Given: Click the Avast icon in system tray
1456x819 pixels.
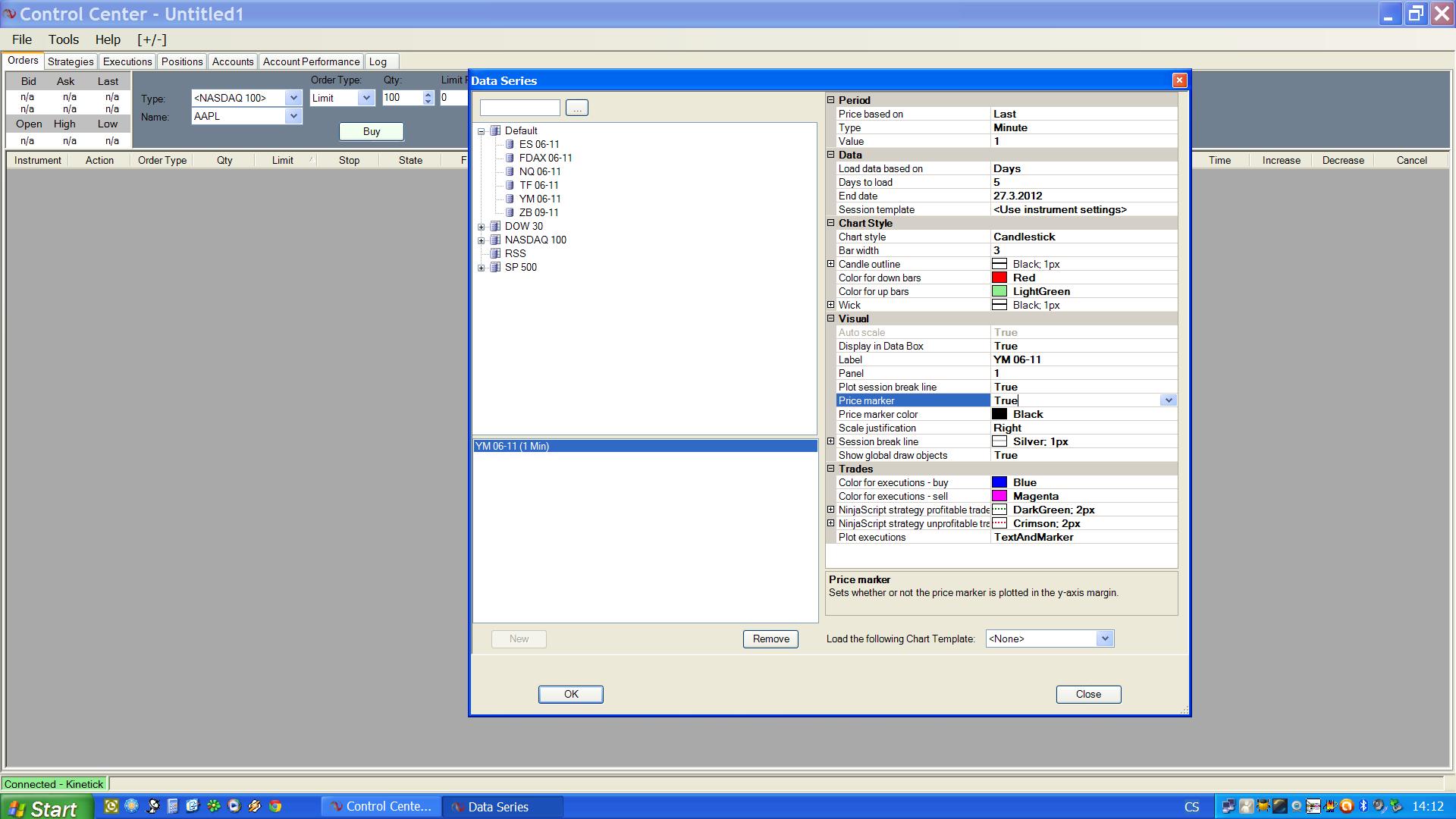Looking at the screenshot, I should [x=1346, y=806].
